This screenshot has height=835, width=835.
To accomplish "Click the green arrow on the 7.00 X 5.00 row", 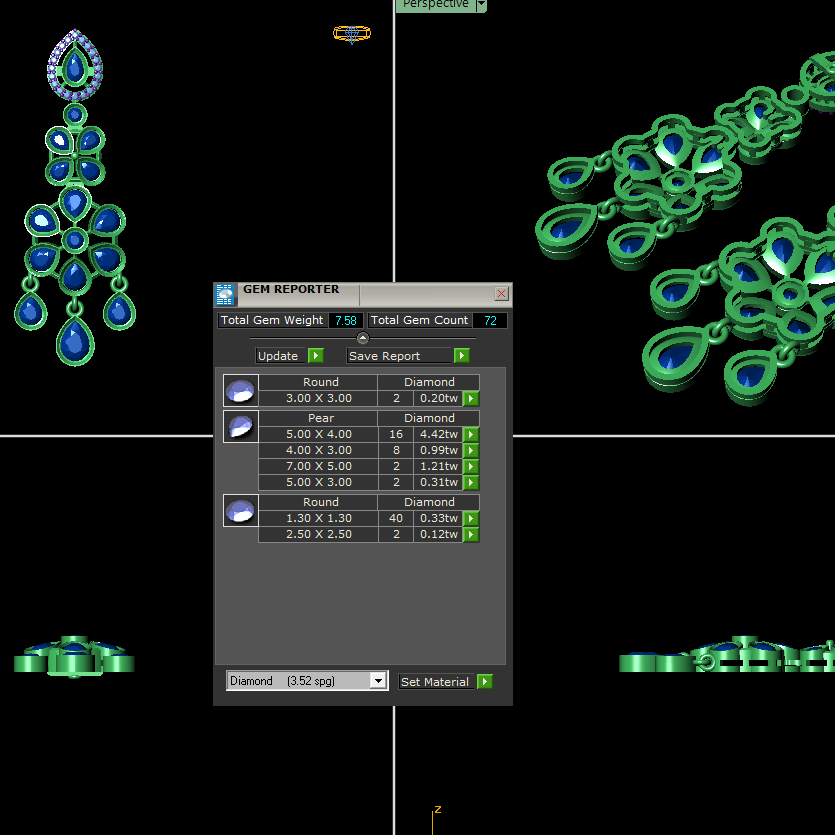I will click(470, 467).
